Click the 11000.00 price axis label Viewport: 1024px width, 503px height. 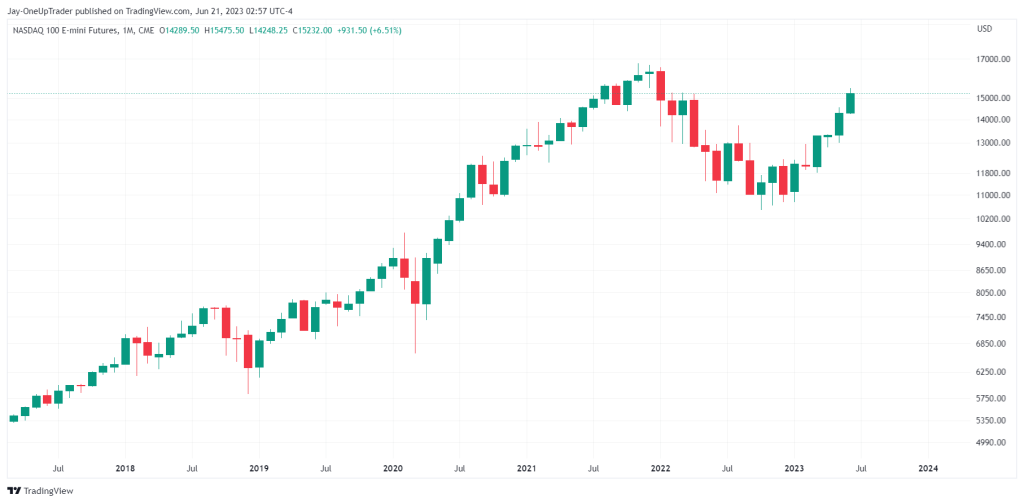coord(989,195)
